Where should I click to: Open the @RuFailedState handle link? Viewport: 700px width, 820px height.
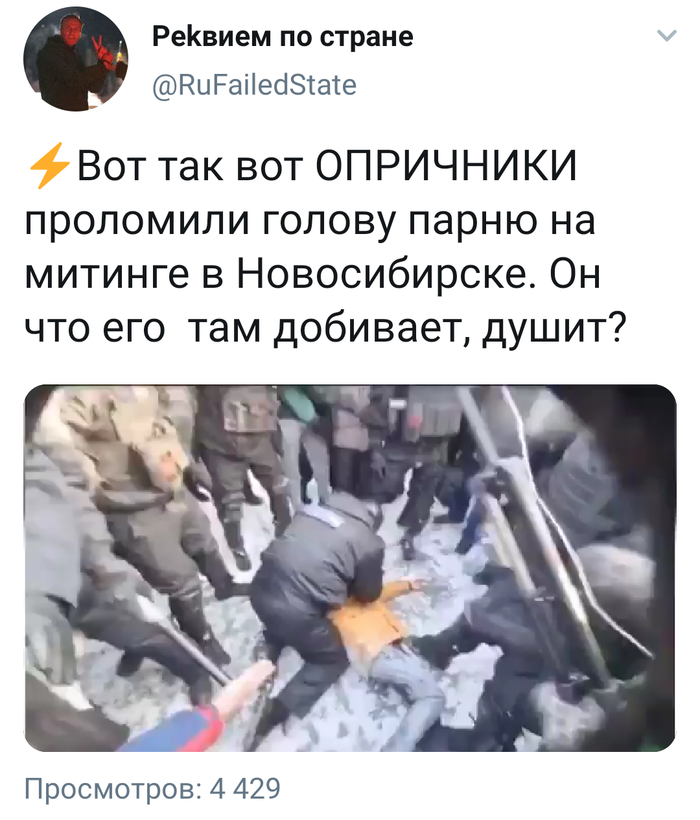coord(255,85)
